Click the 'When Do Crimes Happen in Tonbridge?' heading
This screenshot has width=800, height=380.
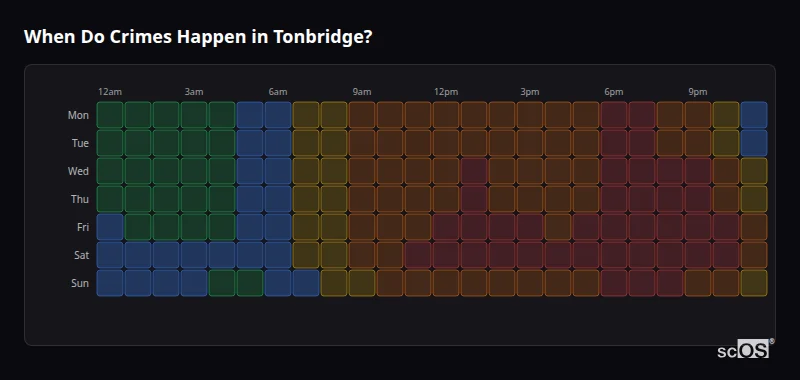[x=198, y=37]
